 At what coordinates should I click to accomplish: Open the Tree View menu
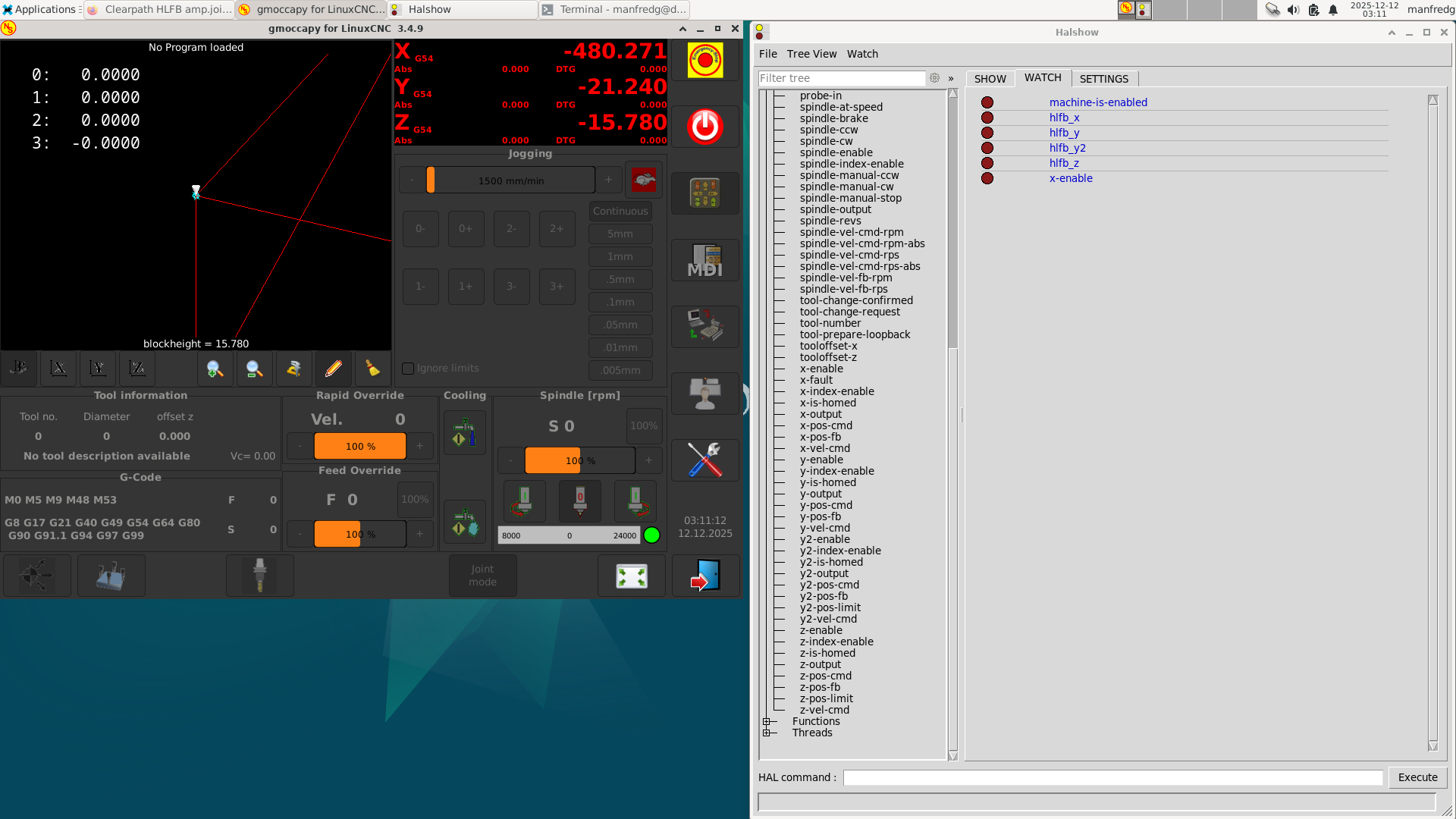coord(811,54)
